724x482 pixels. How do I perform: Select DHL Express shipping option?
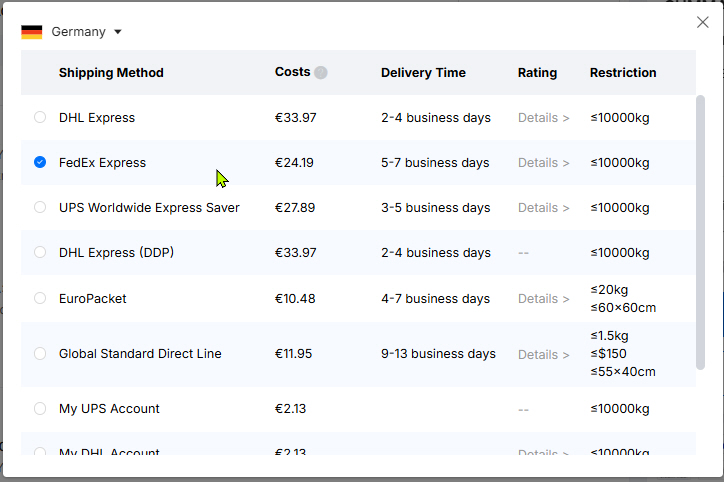coord(40,117)
